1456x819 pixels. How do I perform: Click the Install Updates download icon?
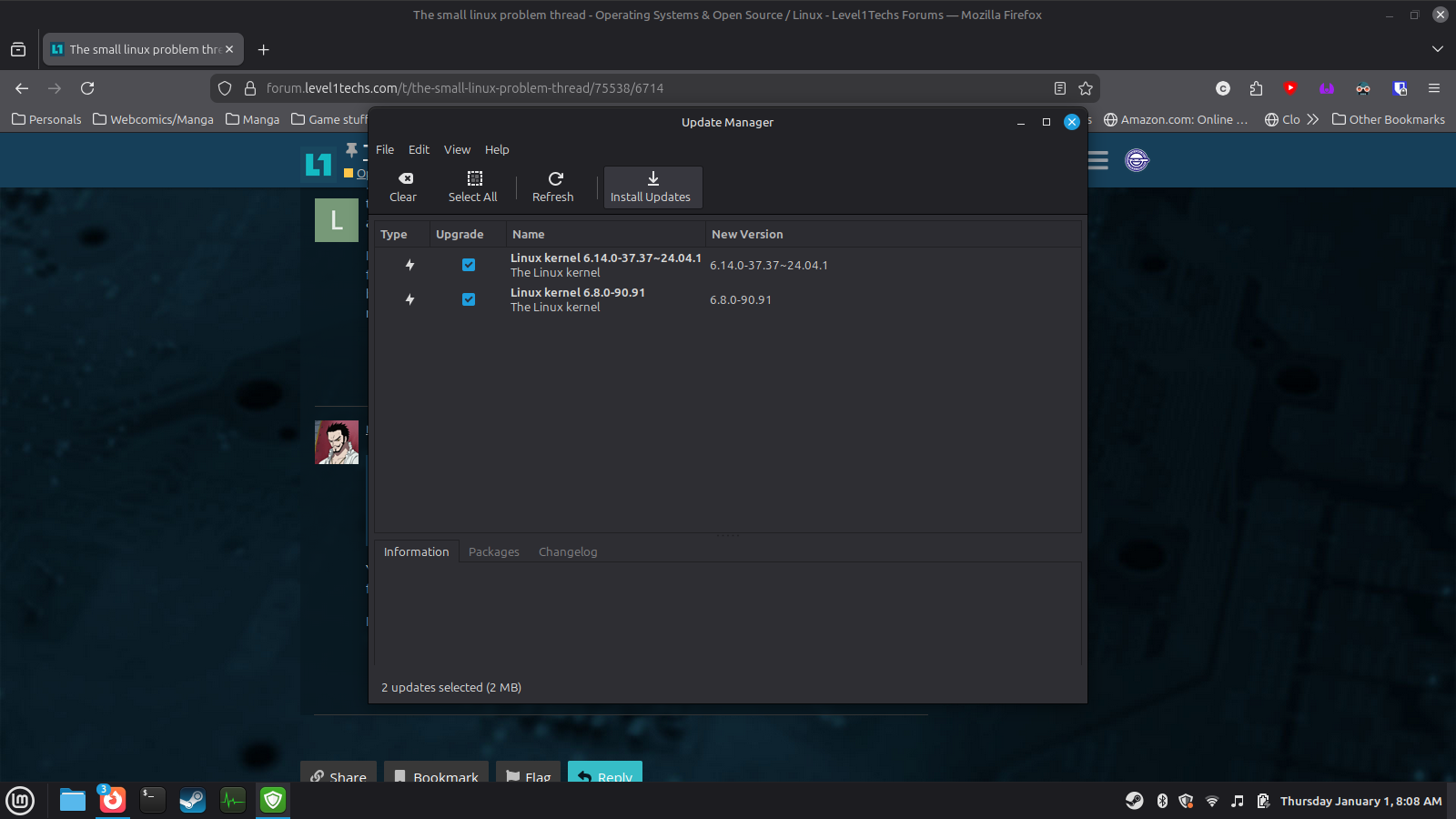[x=652, y=178]
